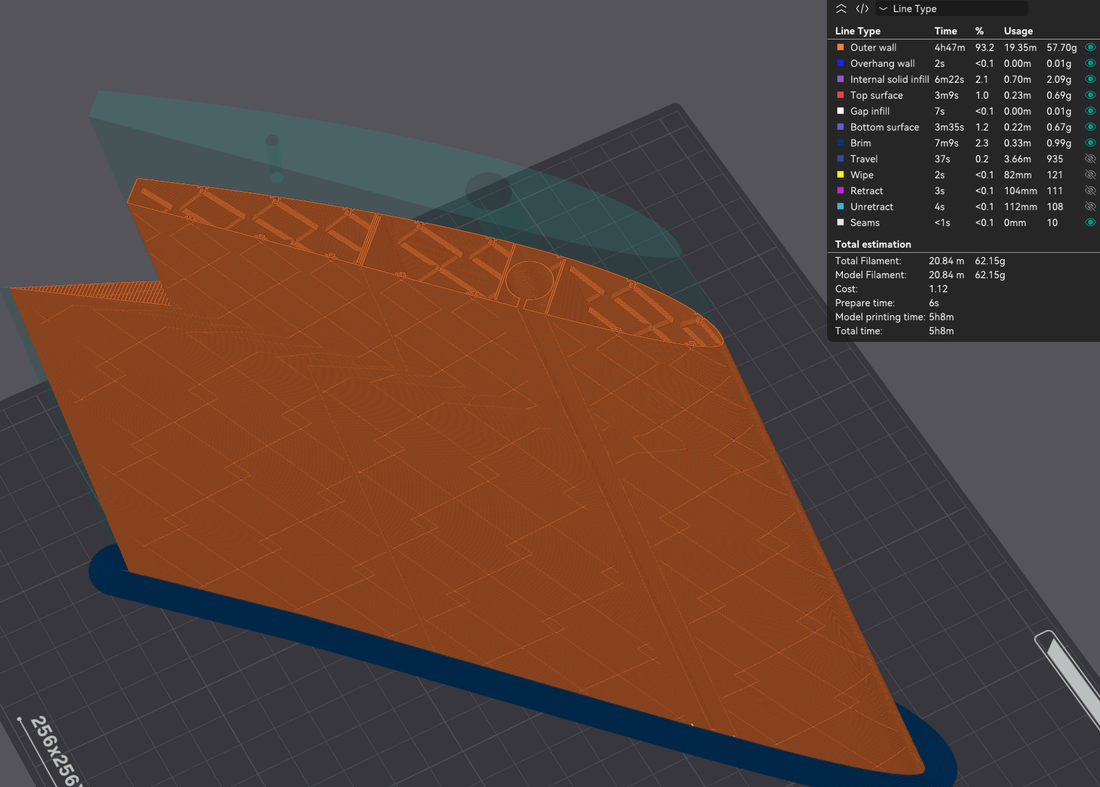
Task: Select the Retract row label
Action: coord(866,190)
